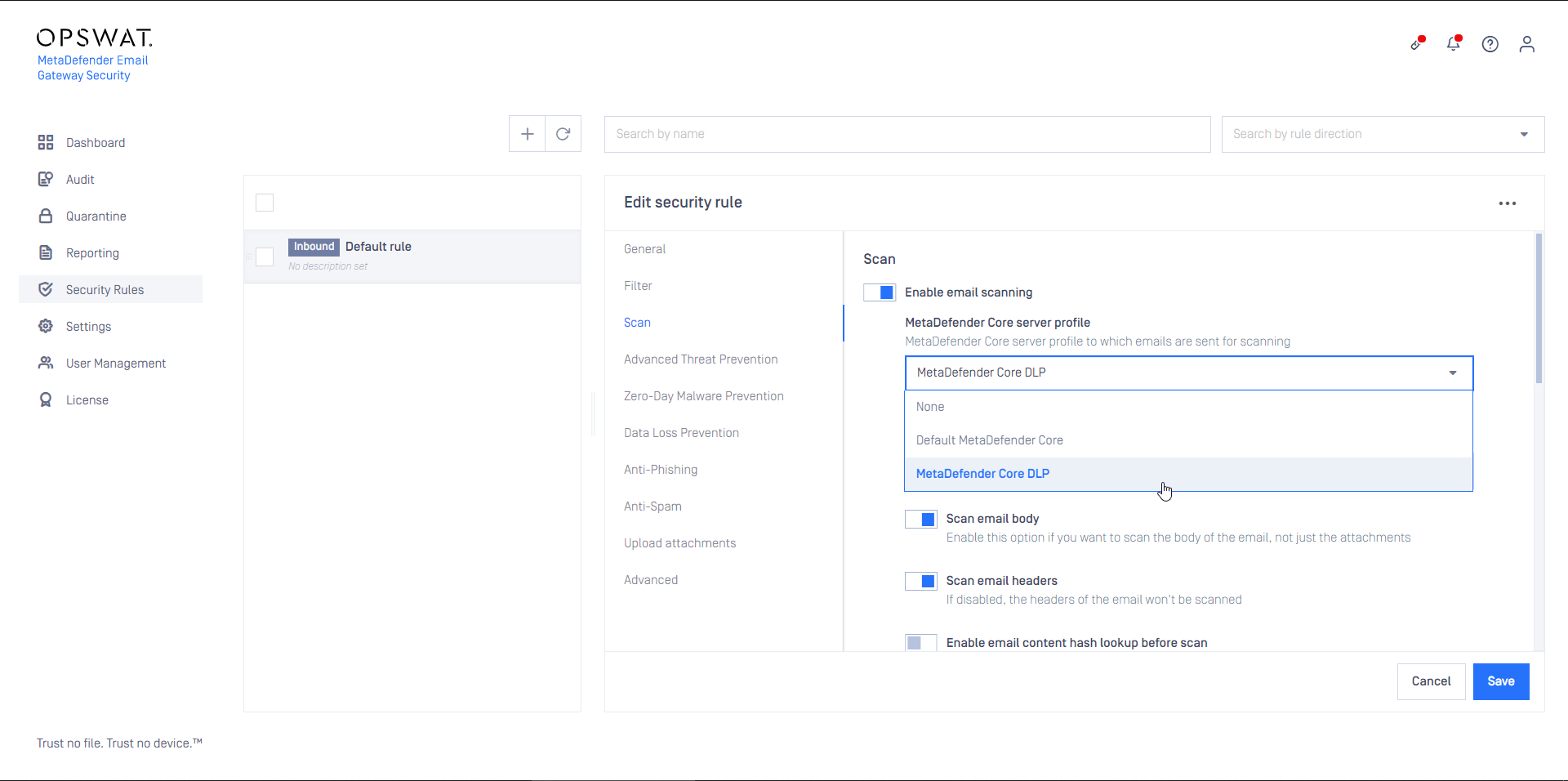The width and height of the screenshot is (1568, 781).
Task: Open the help question mark icon
Action: [x=1490, y=44]
